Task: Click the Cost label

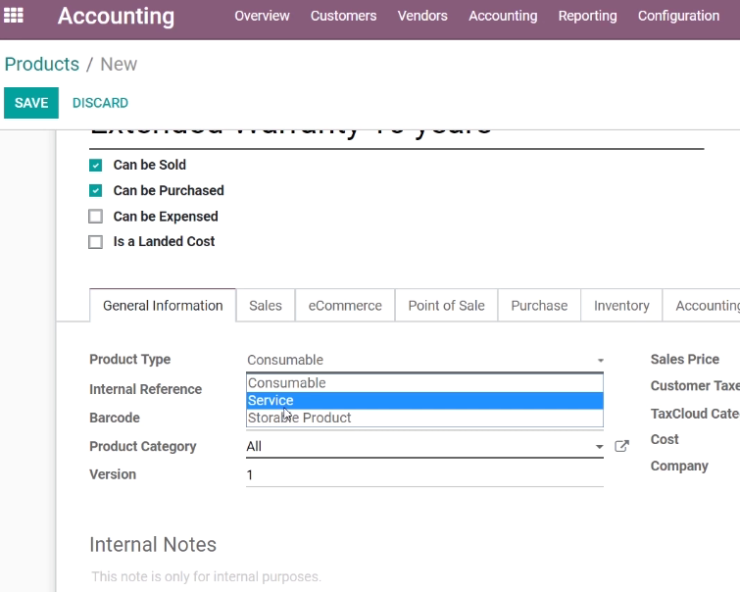Action: click(x=664, y=440)
